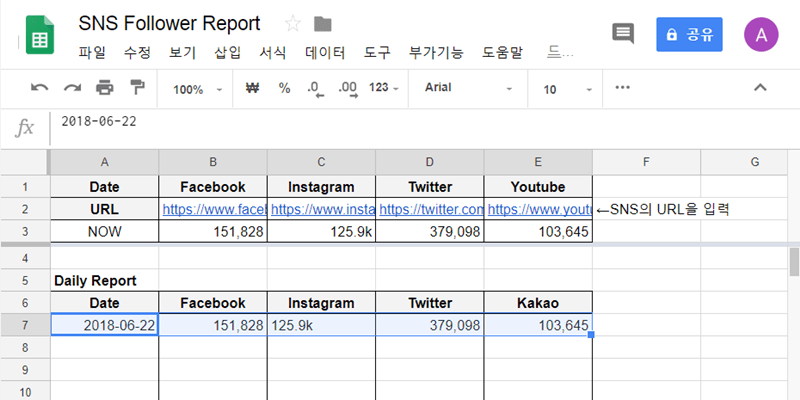This screenshot has height=400, width=800.
Task: Click the undo arrow icon
Action: 39,89
